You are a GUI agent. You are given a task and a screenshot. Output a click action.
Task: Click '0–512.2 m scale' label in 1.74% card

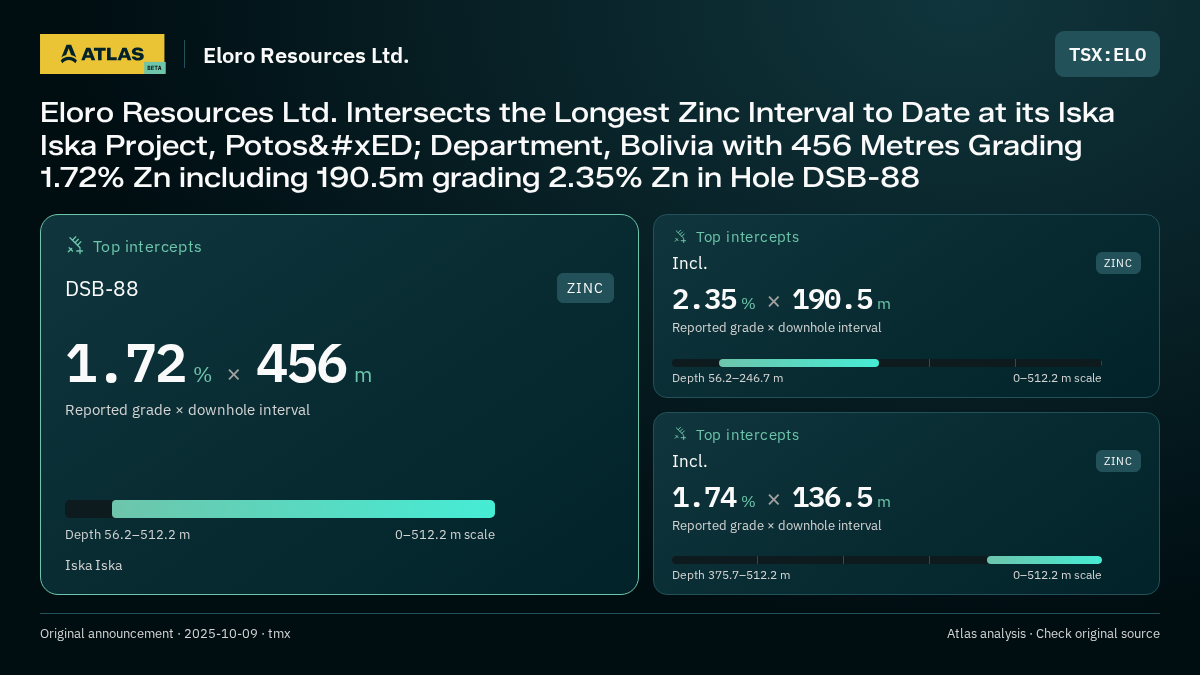(x=1057, y=575)
